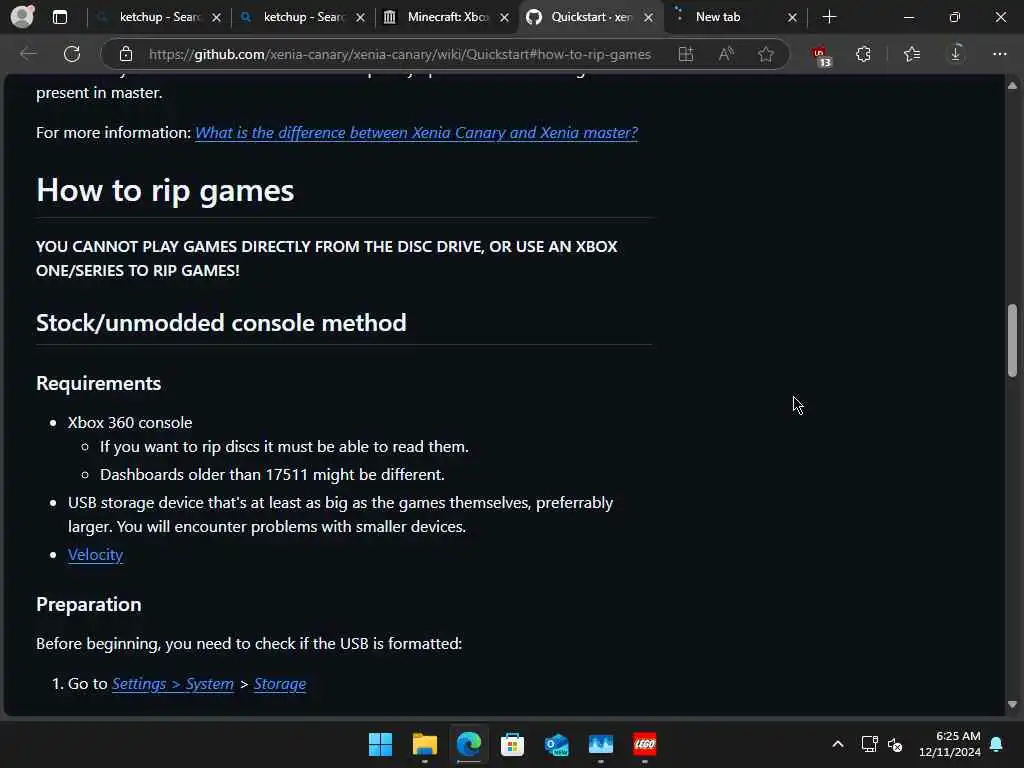Open the Xenia Canary versus master link

[x=416, y=133]
